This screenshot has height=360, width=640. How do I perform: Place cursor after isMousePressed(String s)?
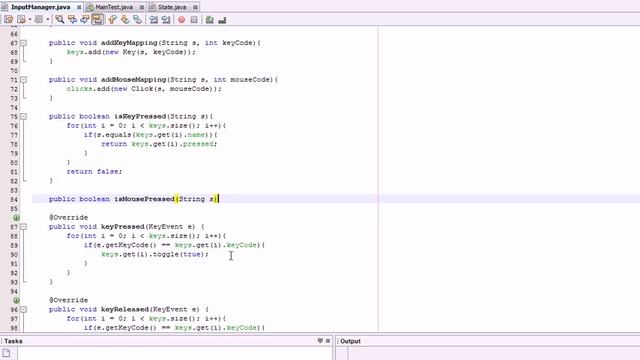(218, 199)
